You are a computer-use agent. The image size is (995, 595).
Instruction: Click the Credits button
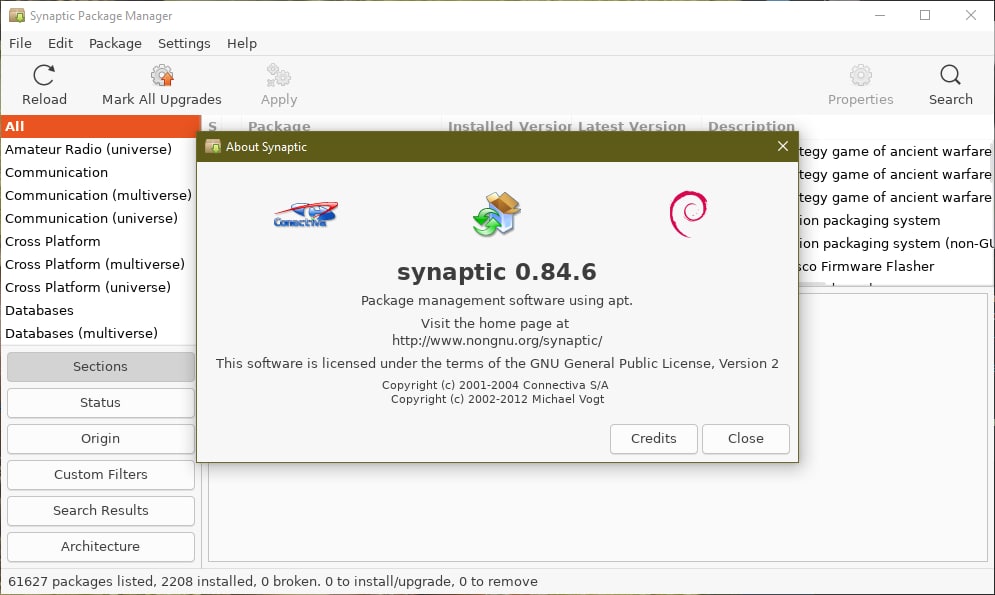tap(654, 438)
